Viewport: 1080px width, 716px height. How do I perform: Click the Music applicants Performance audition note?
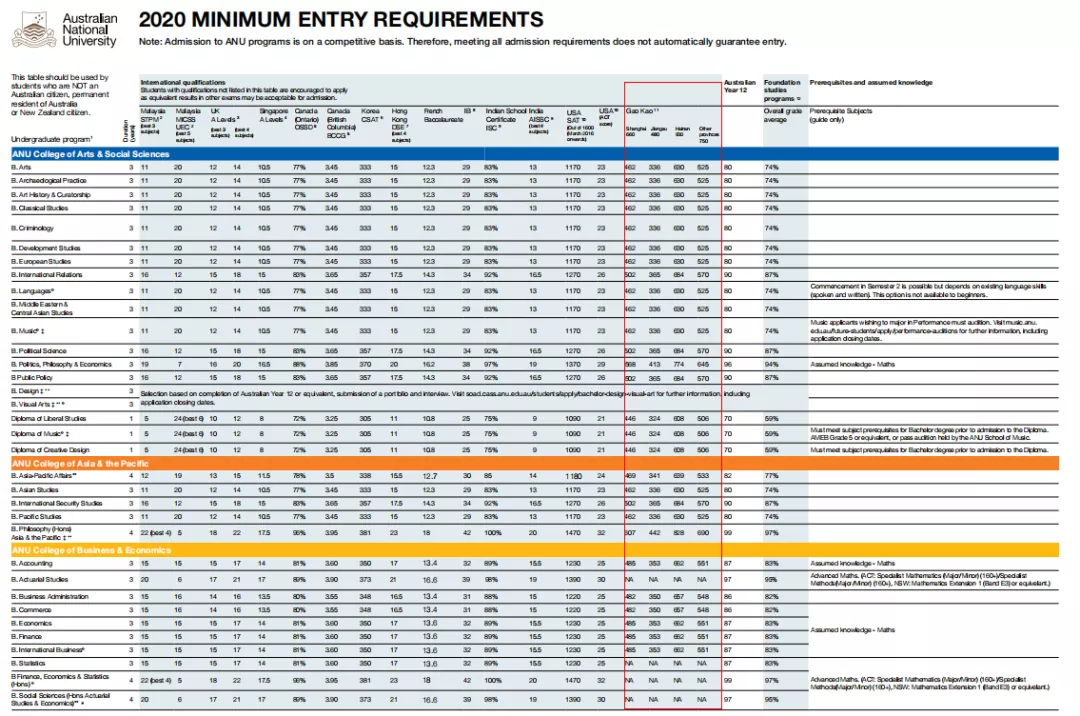tap(929, 330)
